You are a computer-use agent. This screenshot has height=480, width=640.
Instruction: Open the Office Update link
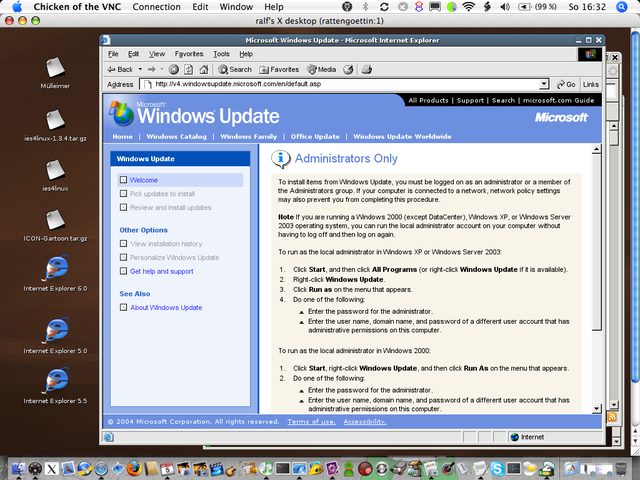click(315, 136)
